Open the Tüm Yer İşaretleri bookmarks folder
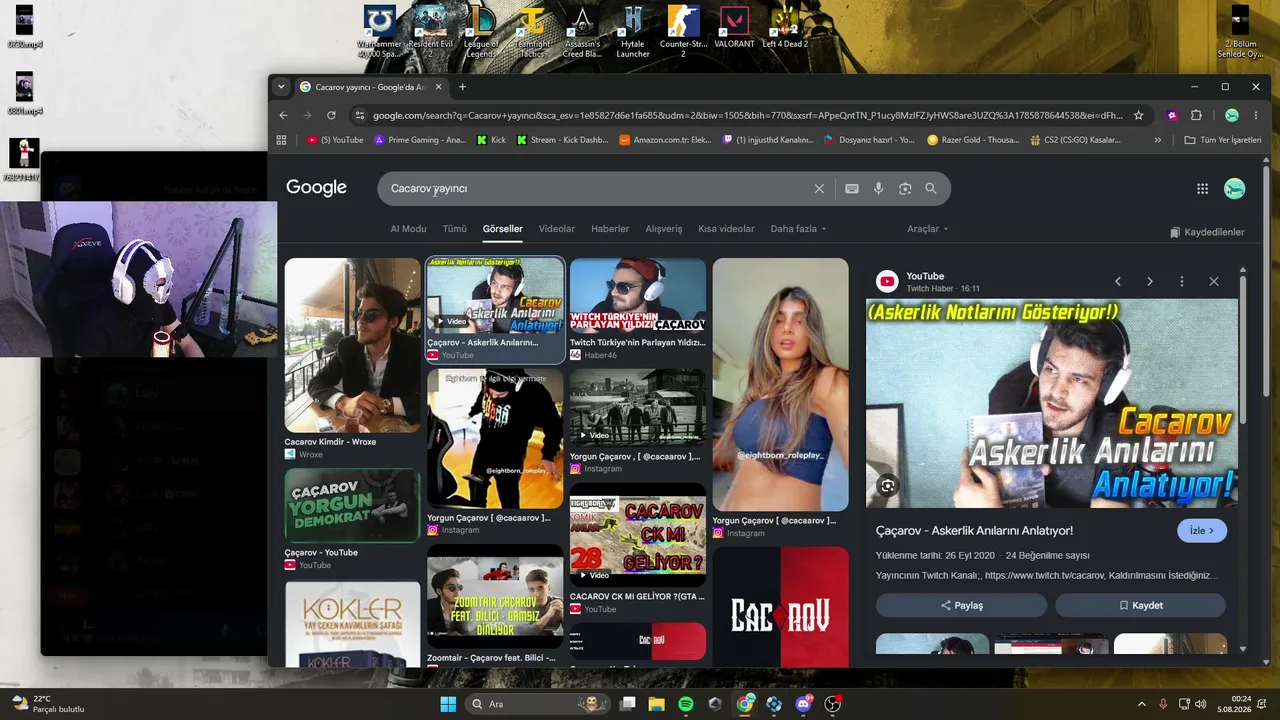 [1223, 140]
